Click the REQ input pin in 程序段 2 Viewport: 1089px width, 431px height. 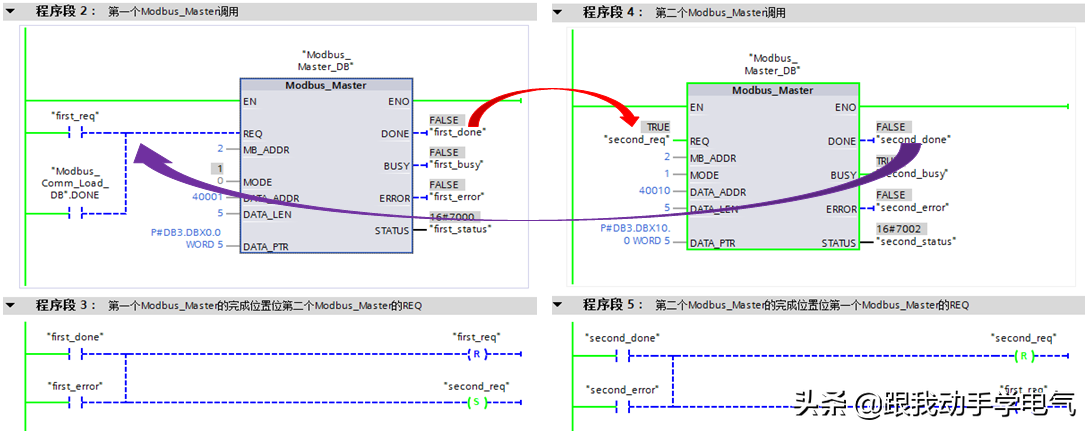pyautogui.click(x=253, y=133)
